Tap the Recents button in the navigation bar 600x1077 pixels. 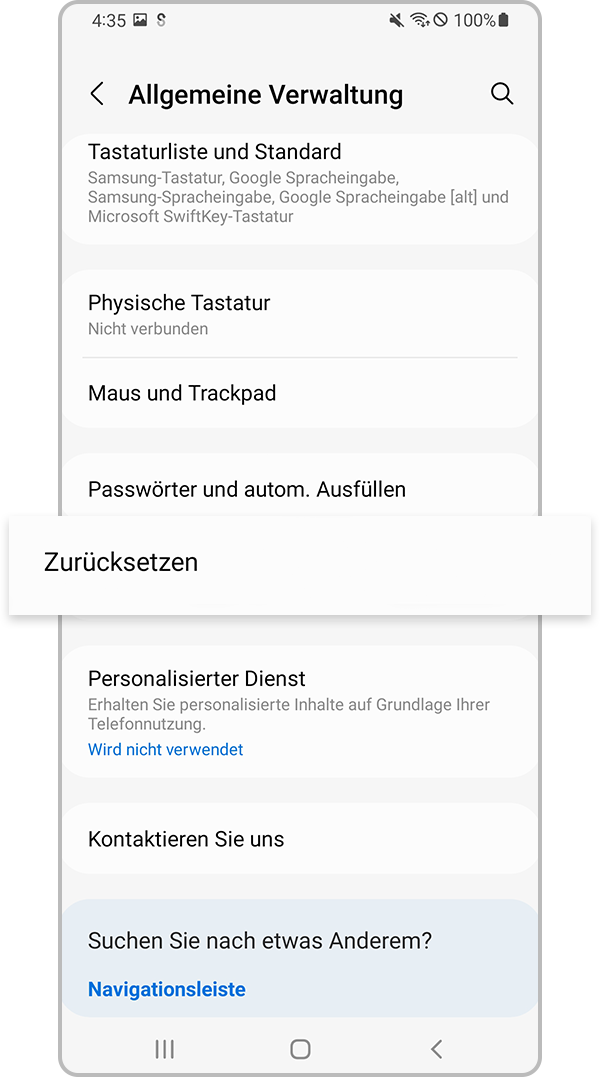coord(164,1049)
